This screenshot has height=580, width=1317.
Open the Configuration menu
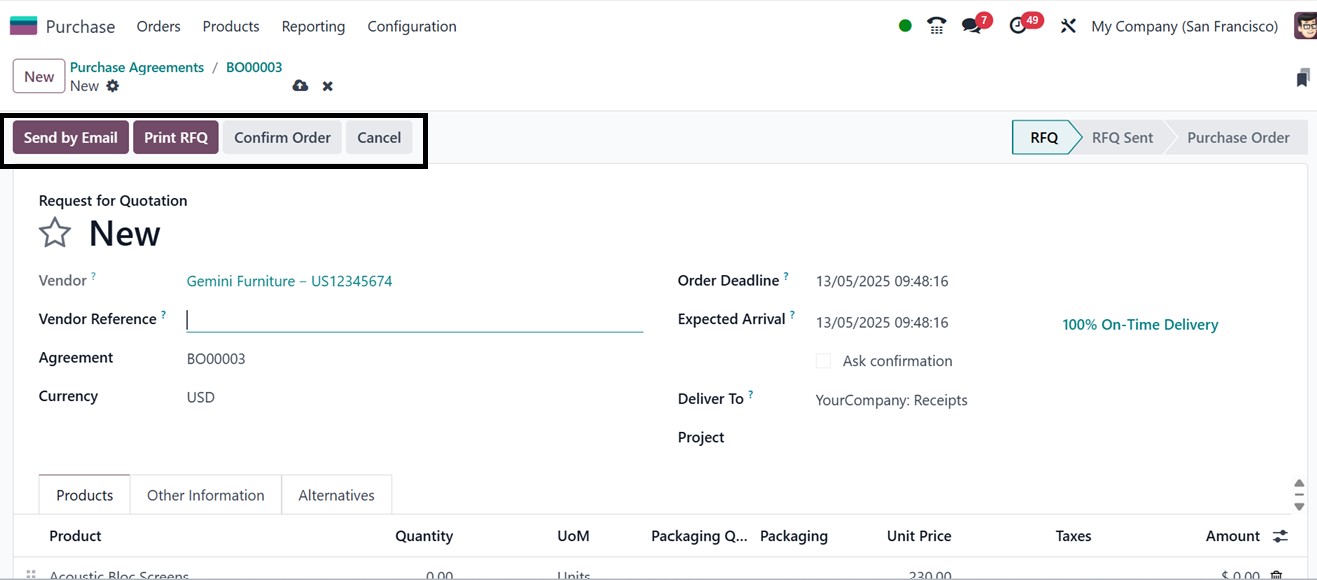412,26
